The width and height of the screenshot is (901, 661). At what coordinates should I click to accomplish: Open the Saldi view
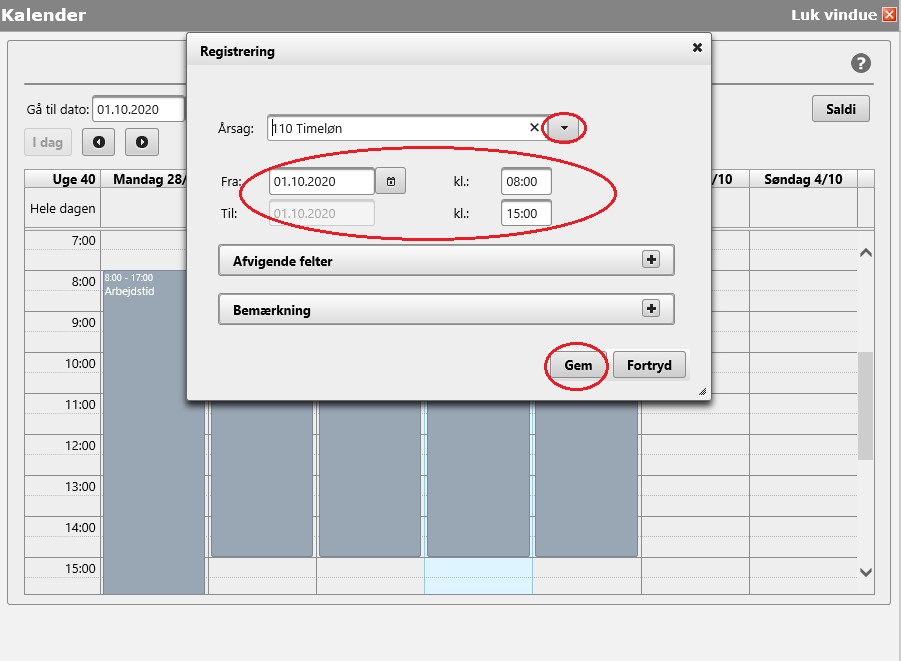point(840,109)
